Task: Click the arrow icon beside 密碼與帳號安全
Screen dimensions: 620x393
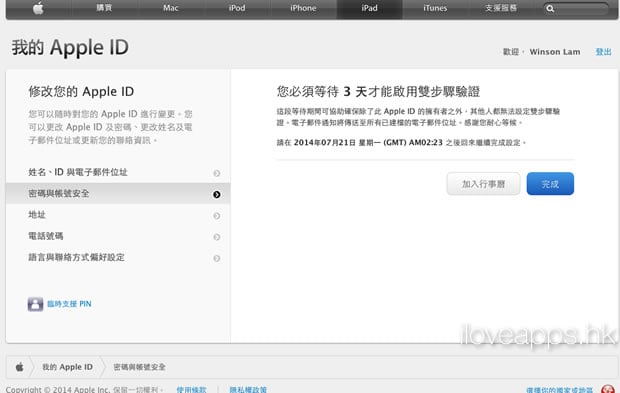Action: click(x=217, y=195)
